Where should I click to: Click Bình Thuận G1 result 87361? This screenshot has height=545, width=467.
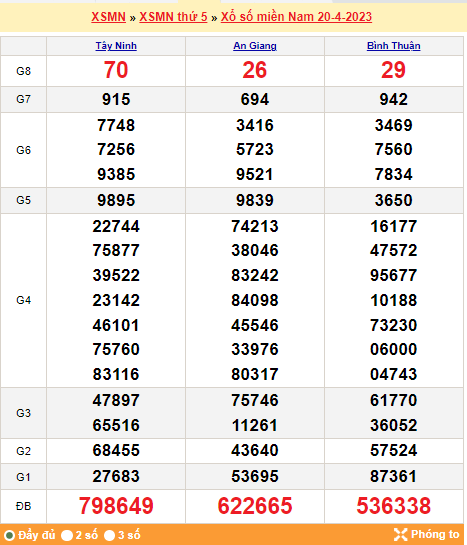[394, 476]
